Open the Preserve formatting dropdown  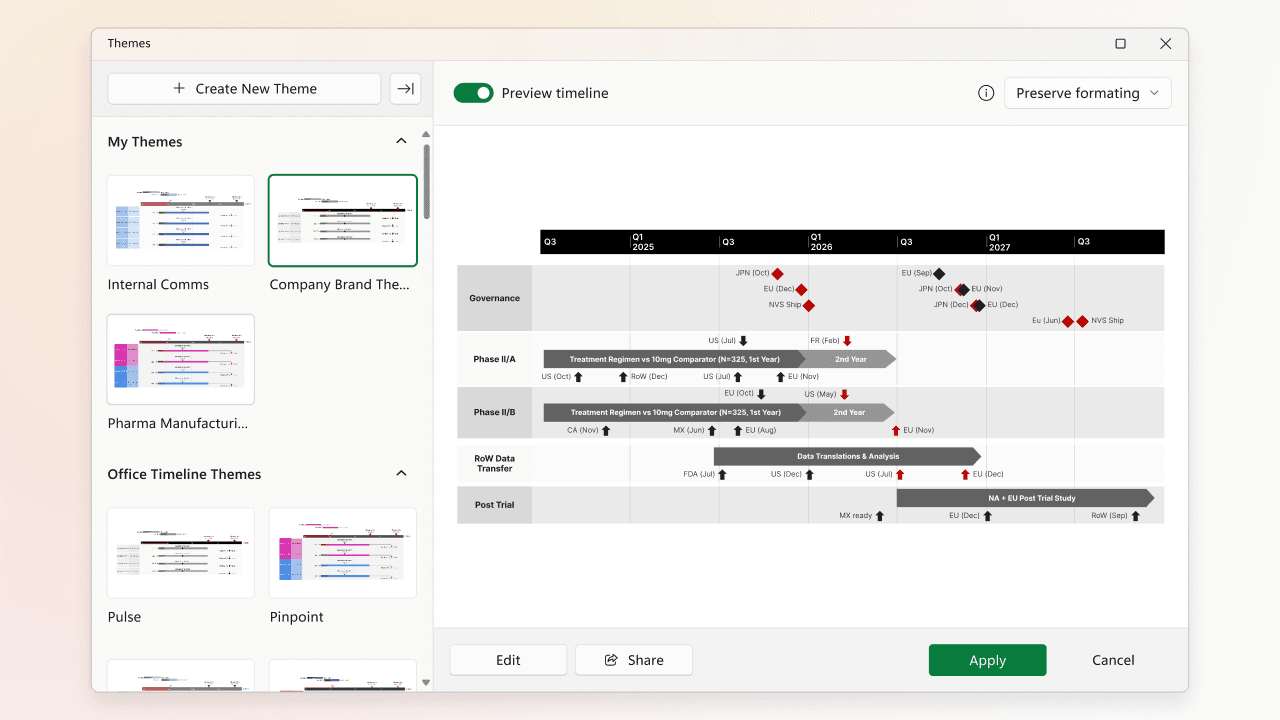(1087, 93)
